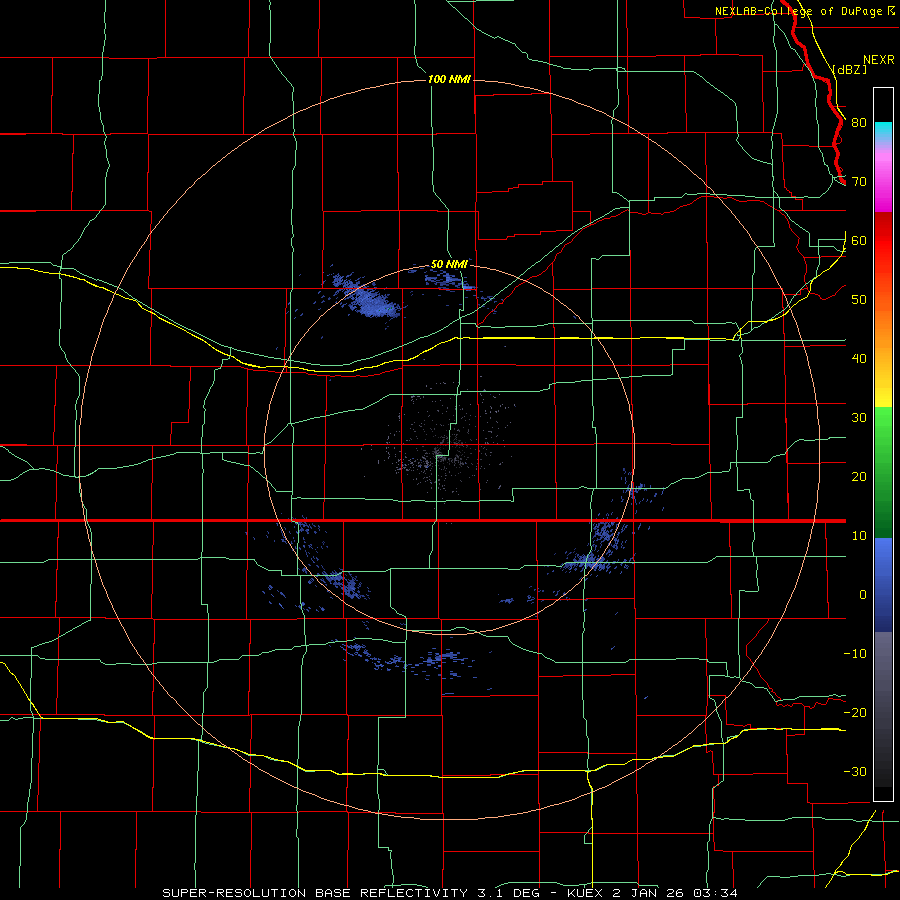Click the 80 dBZ scale value
The width and height of the screenshot is (900, 900).
(x=859, y=123)
